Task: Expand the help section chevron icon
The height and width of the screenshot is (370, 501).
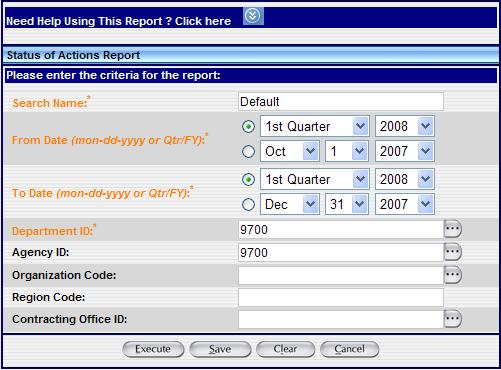Action: coord(253,16)
